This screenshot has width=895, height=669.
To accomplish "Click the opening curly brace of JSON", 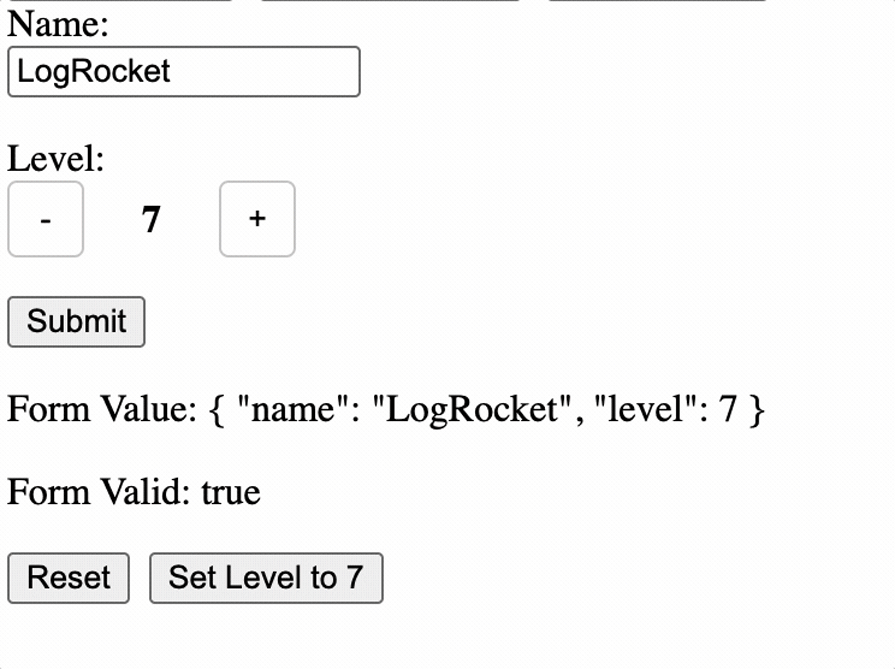I will [x=217, y=409].
